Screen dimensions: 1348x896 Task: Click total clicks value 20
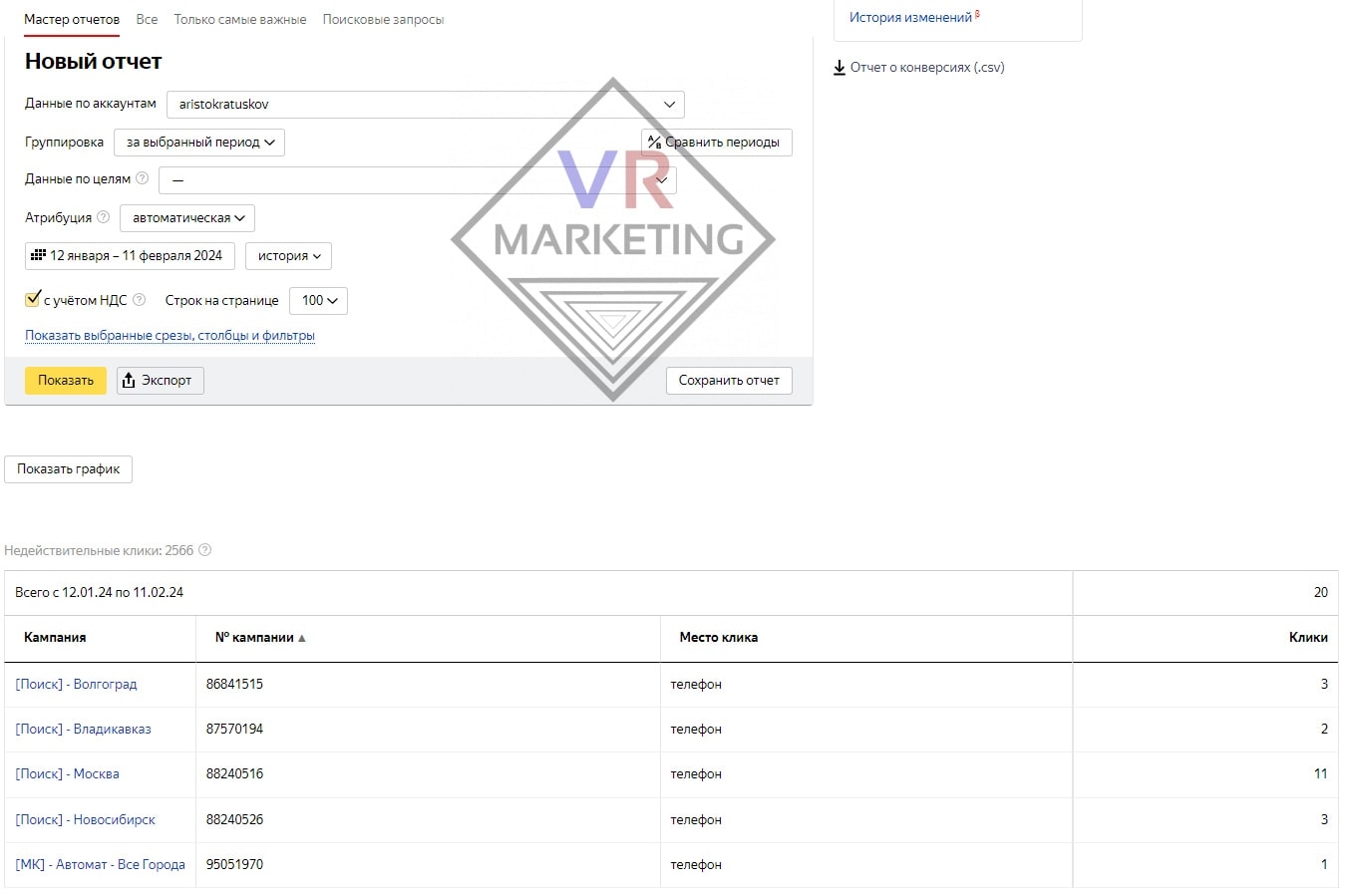tap(1320, 593)
